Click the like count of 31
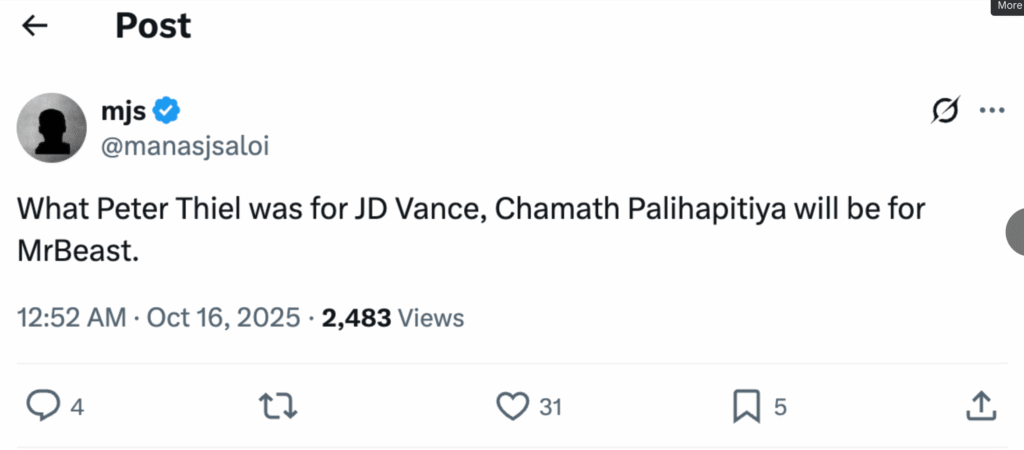The image size is (1024, 450). [x=550, y=407]
